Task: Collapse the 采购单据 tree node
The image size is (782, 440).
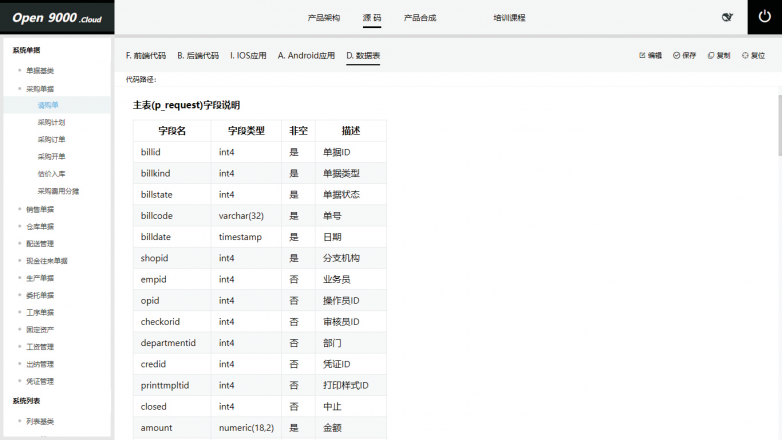Action: 19,88
